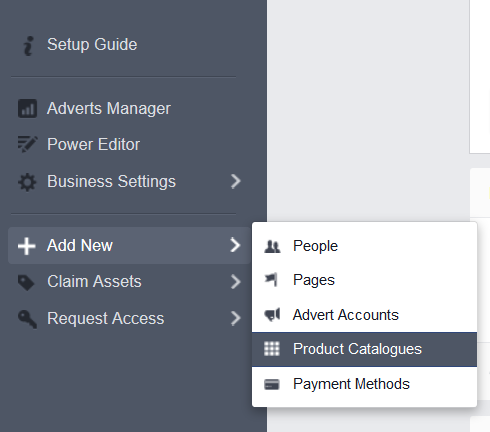The image size is (490, 432).
Task: Click the Setup Guide info icon
Action: click(29, 46)
